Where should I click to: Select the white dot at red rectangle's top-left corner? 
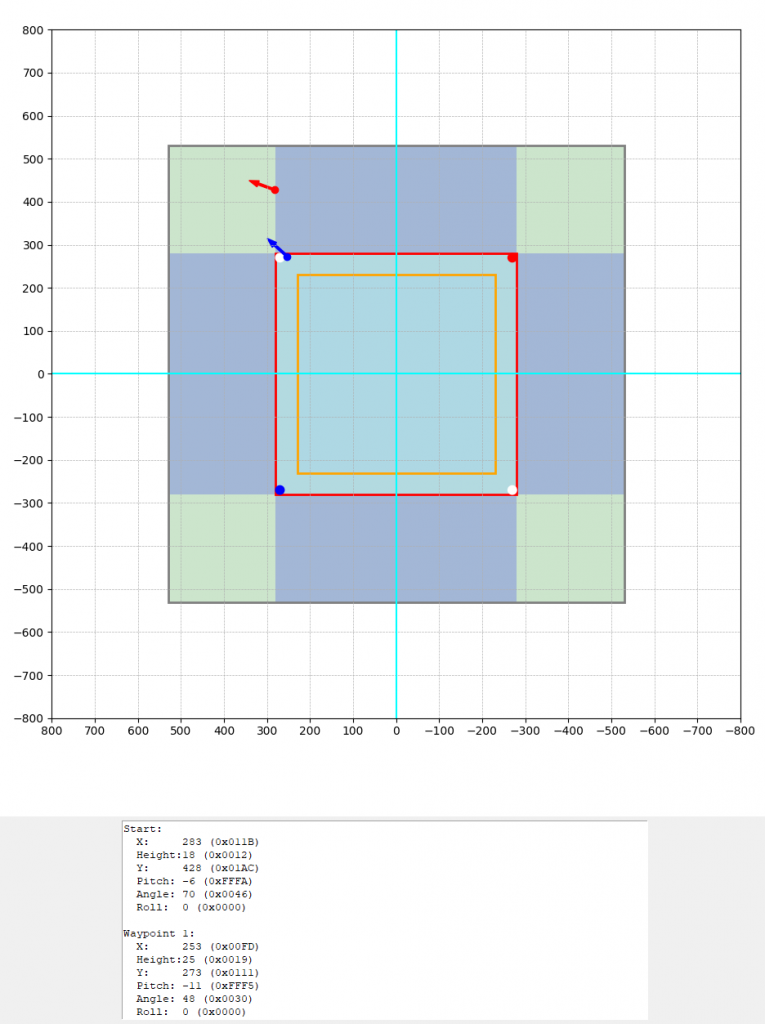(x=279, y=258)
